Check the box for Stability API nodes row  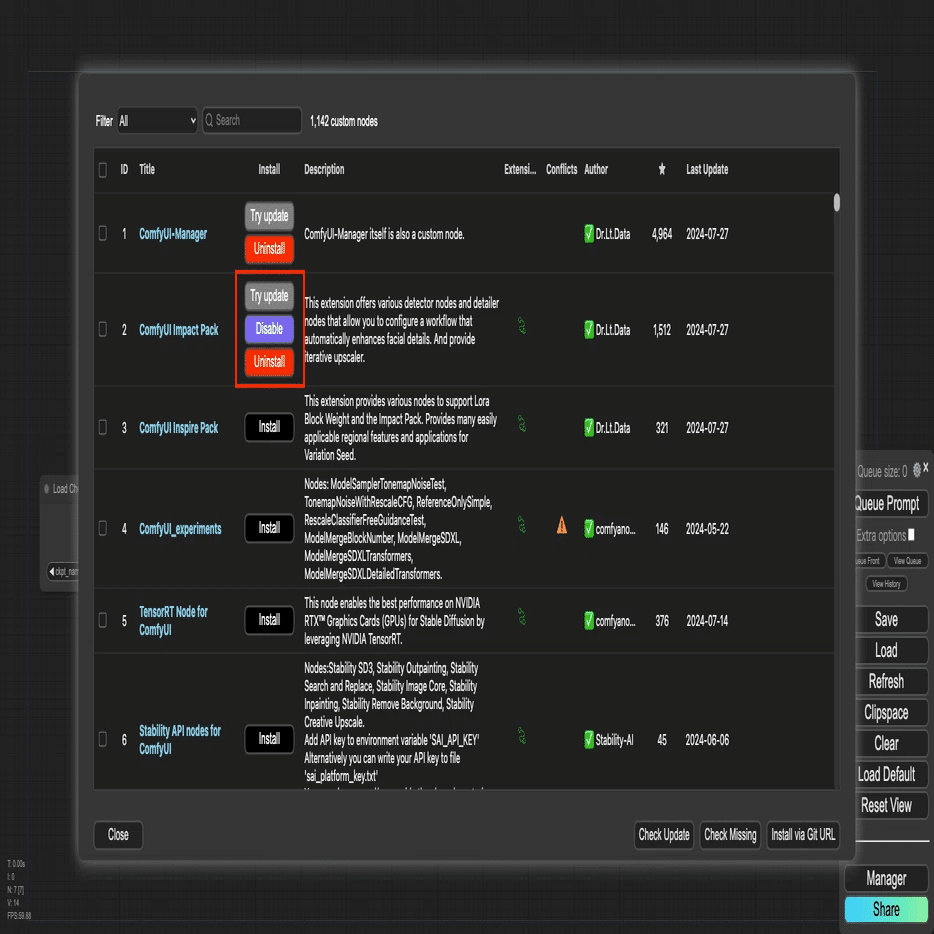coord(102,739)
